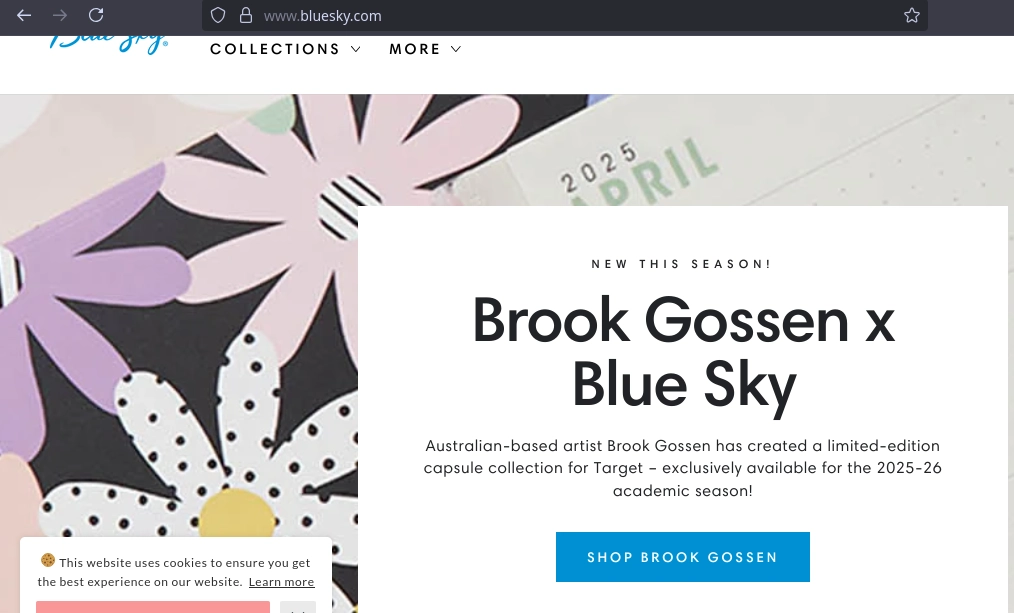Click the cookie emoji in the banner

(x=48, y=560)
